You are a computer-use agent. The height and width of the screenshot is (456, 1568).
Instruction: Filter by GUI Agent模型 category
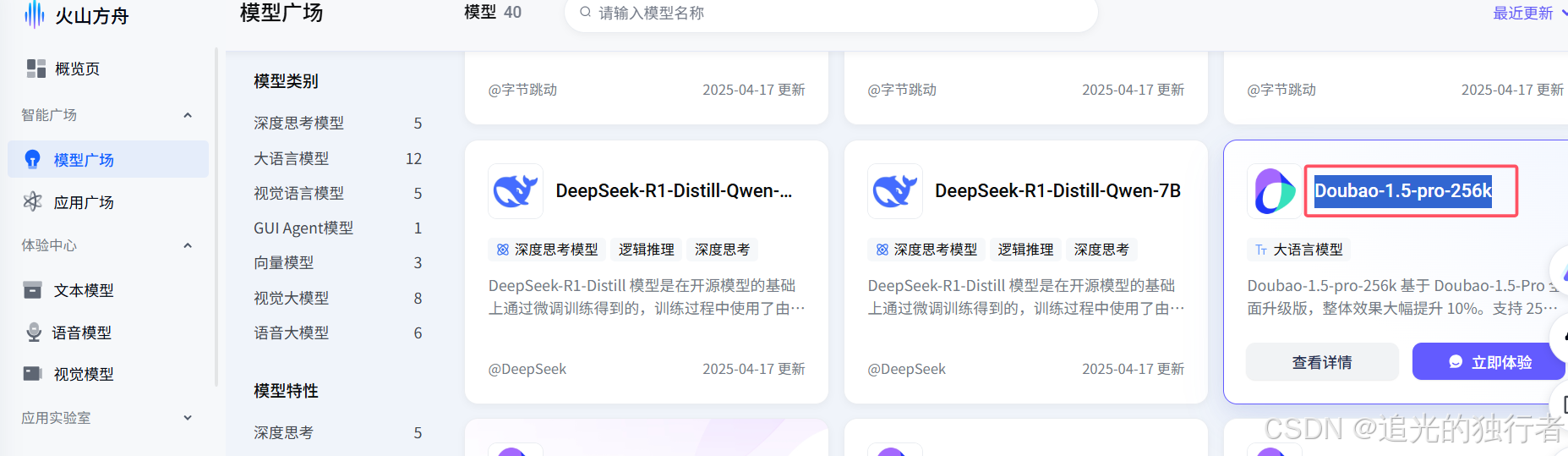click(338, 228)
